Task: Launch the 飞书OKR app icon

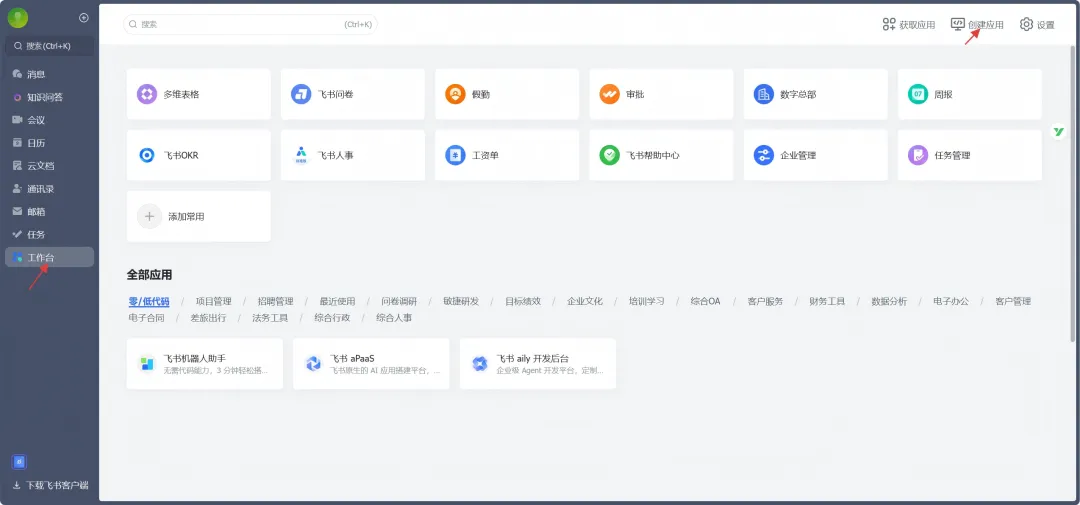Action: [147, 155]
